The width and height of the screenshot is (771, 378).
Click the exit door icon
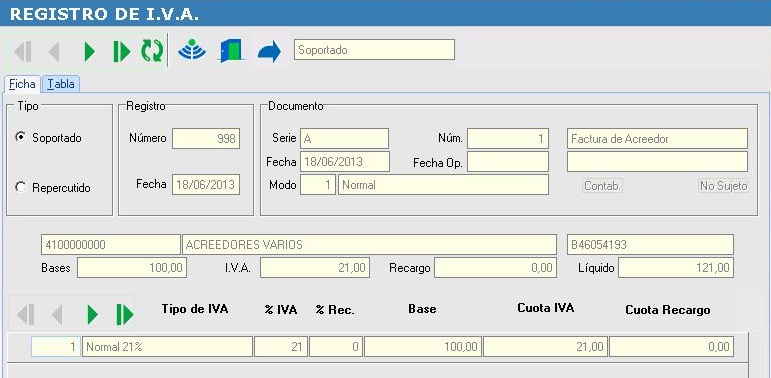coord(231,51)
